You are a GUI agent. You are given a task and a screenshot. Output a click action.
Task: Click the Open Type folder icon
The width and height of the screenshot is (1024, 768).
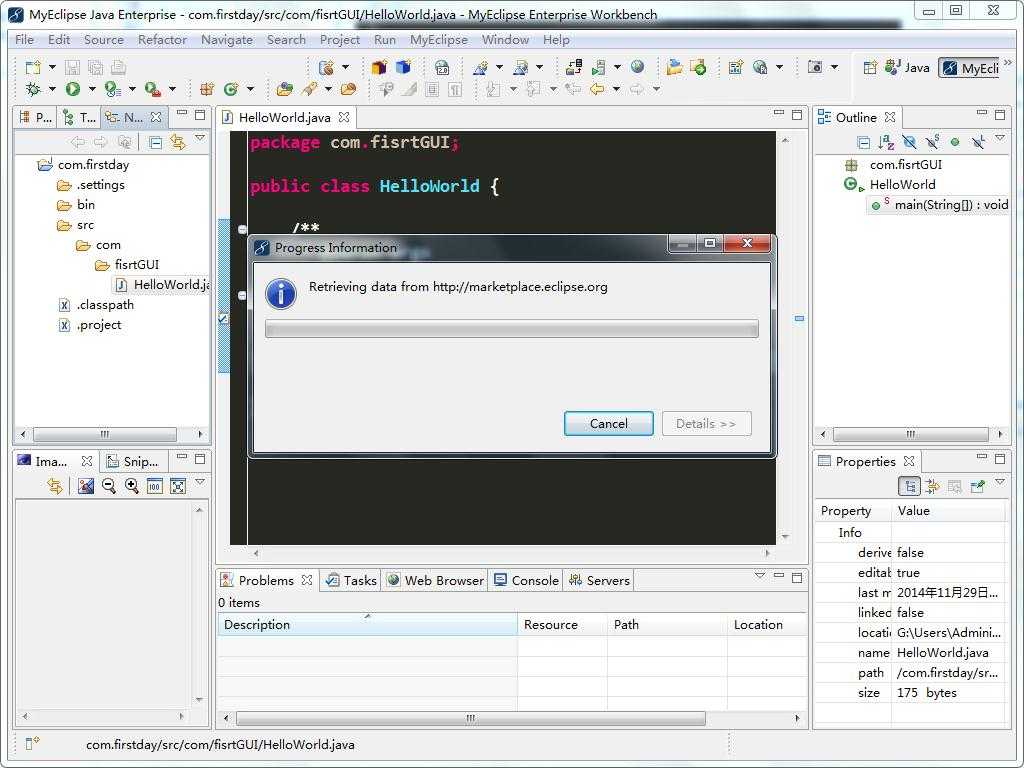284,89
